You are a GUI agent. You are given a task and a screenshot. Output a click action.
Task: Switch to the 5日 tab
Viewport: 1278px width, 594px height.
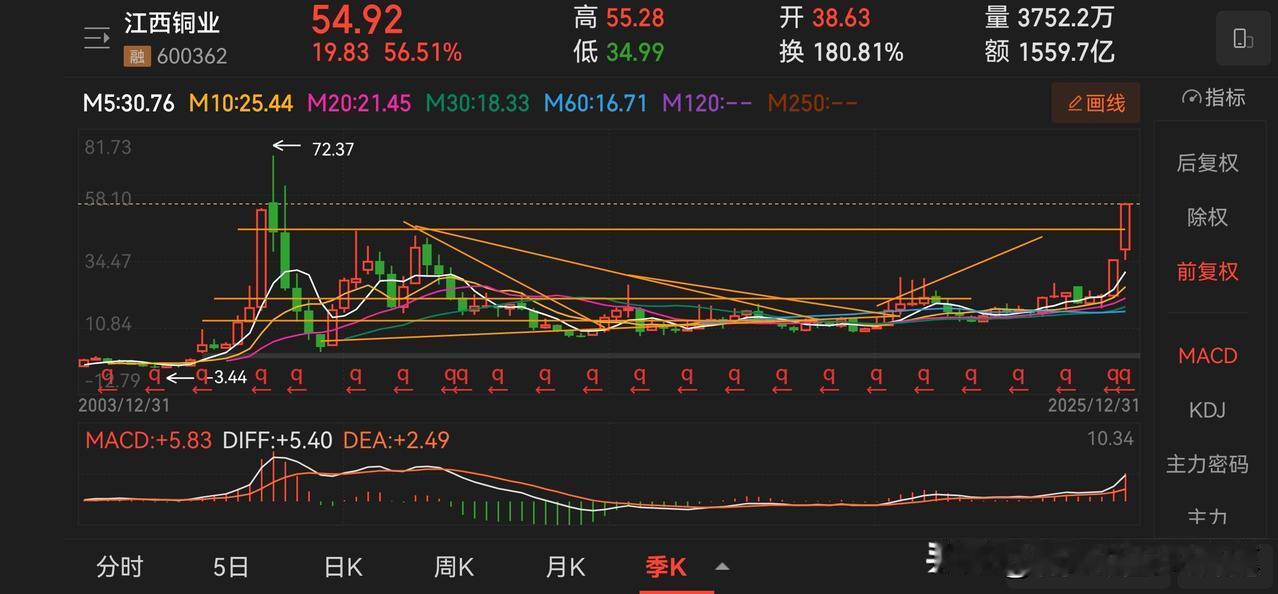point(231,567)
